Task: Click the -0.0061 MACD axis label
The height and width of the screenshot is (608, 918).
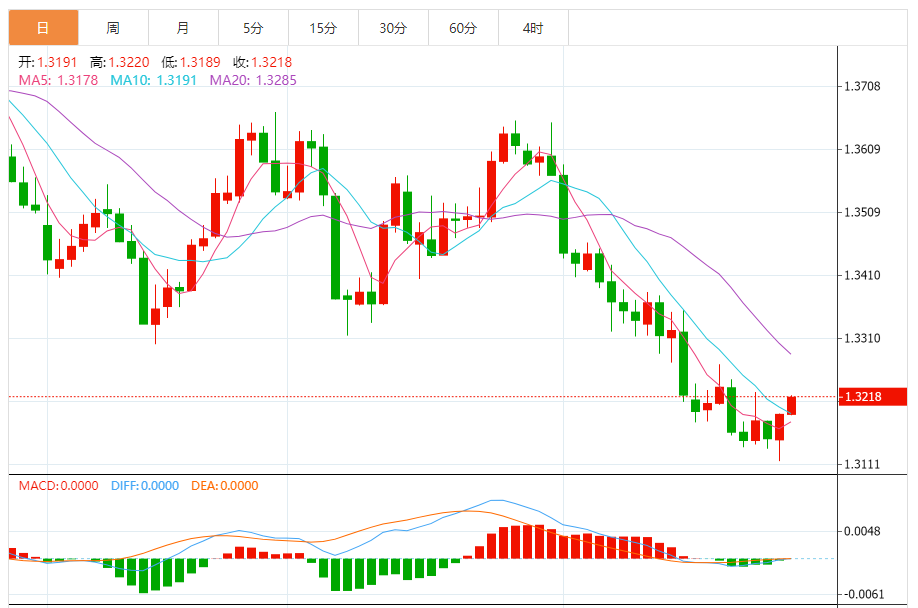Action: 864,595
